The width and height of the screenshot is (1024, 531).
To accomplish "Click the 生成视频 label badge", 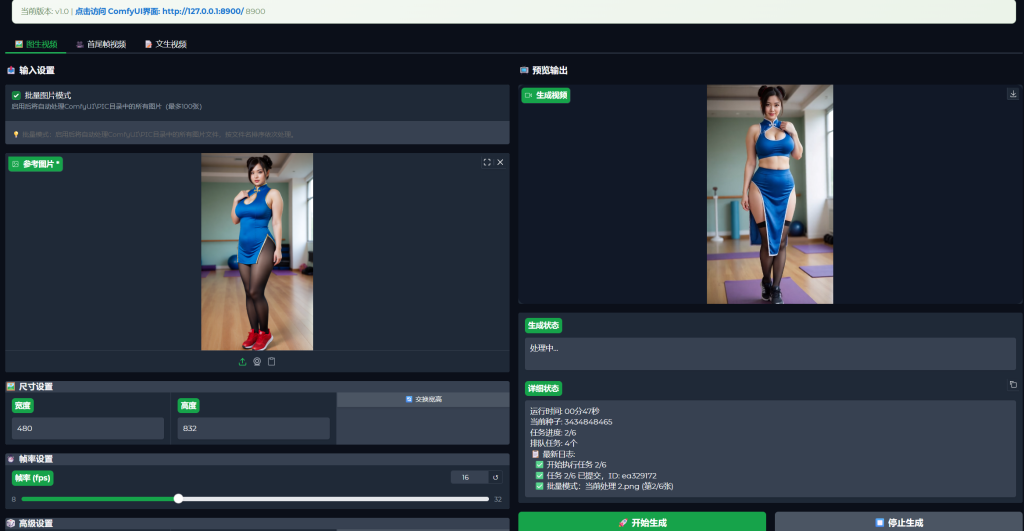I will point(546,95).
